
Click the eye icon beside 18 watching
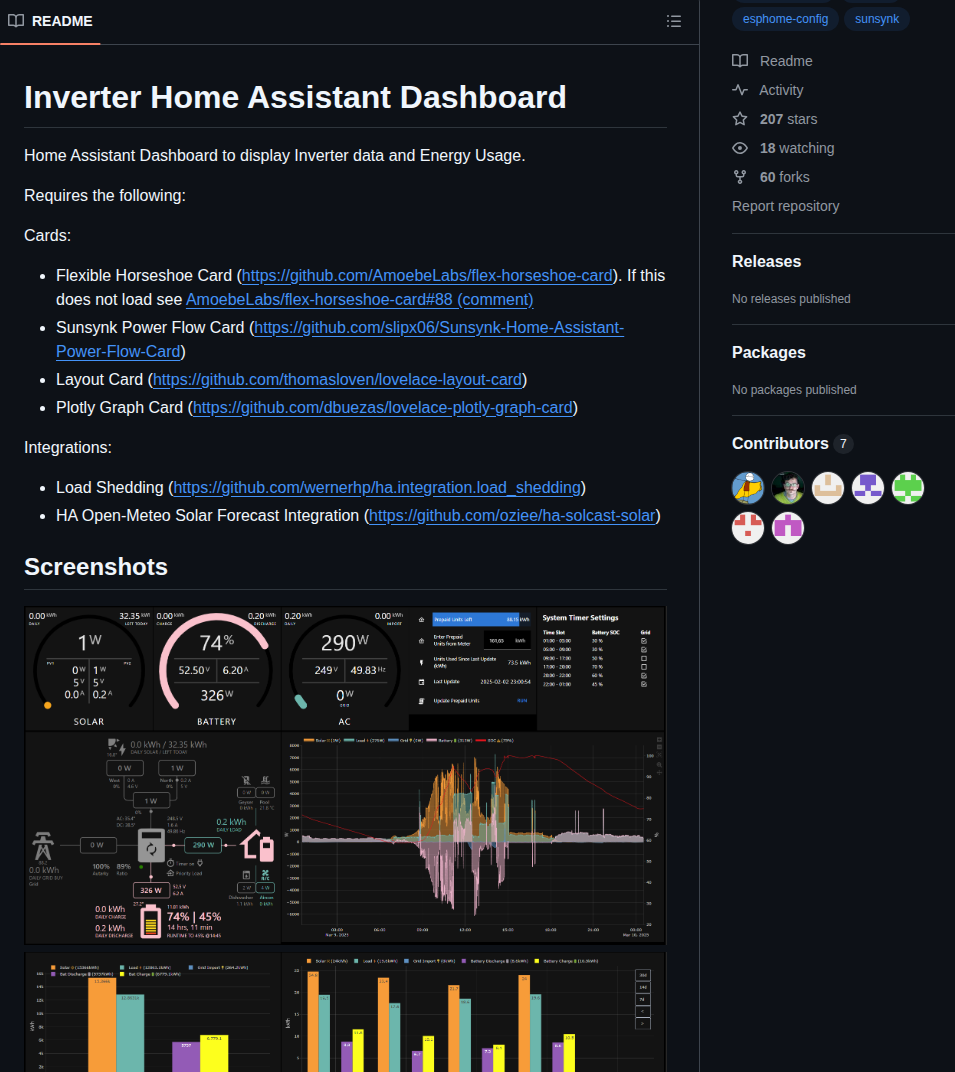coord(740,148)
